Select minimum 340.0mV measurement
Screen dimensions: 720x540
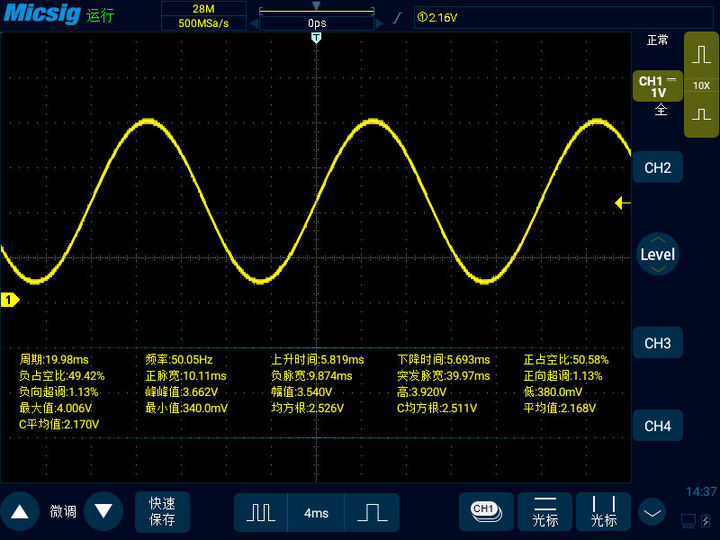186,408
